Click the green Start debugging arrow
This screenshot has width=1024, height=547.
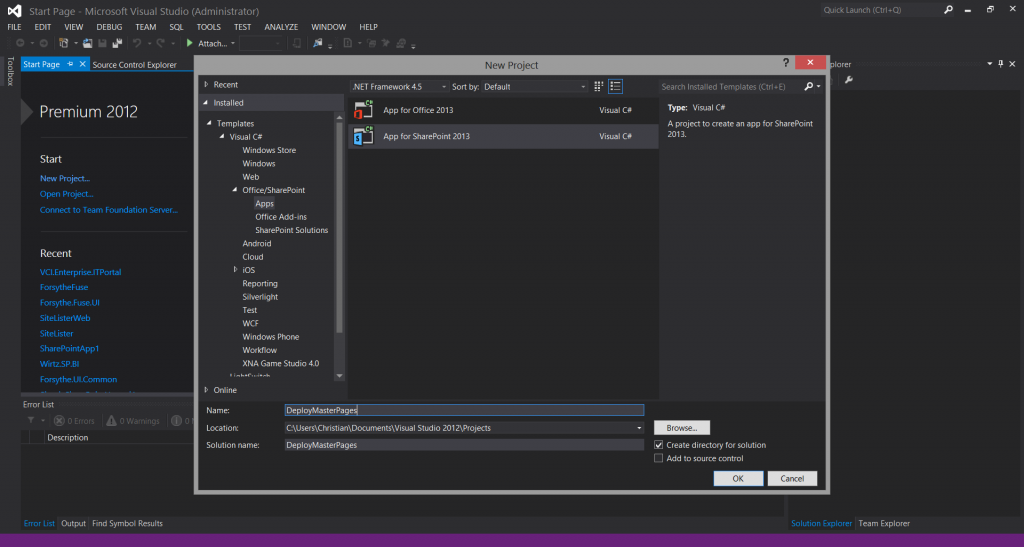(x=189, y=43)
